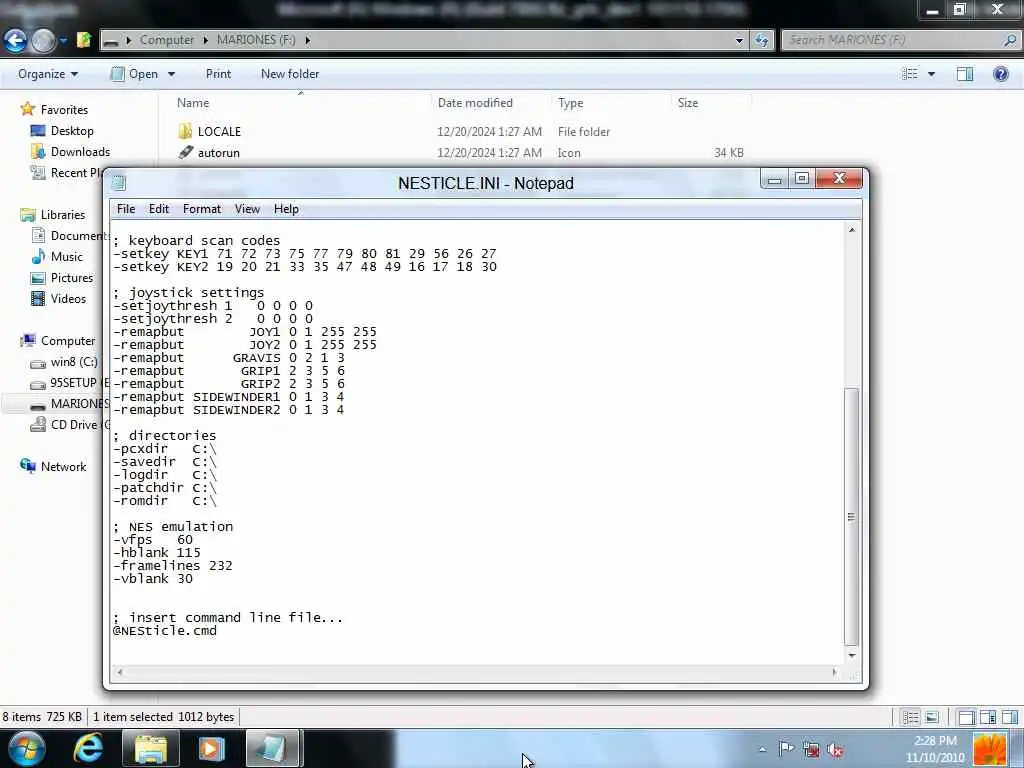This screenshot has height=768, width=1024.
Task: Select win8 (C:) drive
Action: click(x=74, y=362)
